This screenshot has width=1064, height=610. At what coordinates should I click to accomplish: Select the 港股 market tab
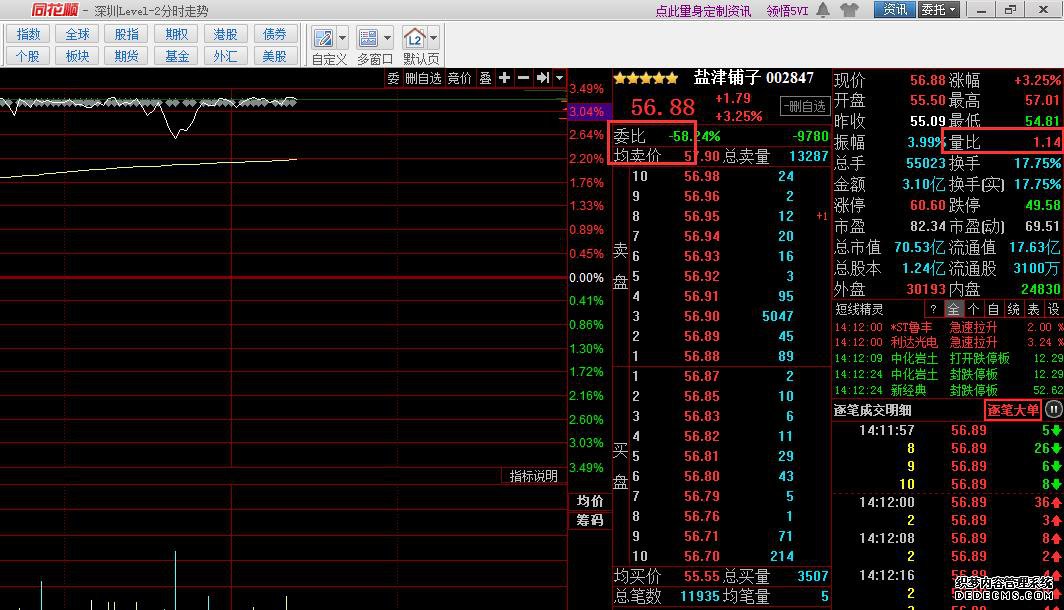(226, 34)
